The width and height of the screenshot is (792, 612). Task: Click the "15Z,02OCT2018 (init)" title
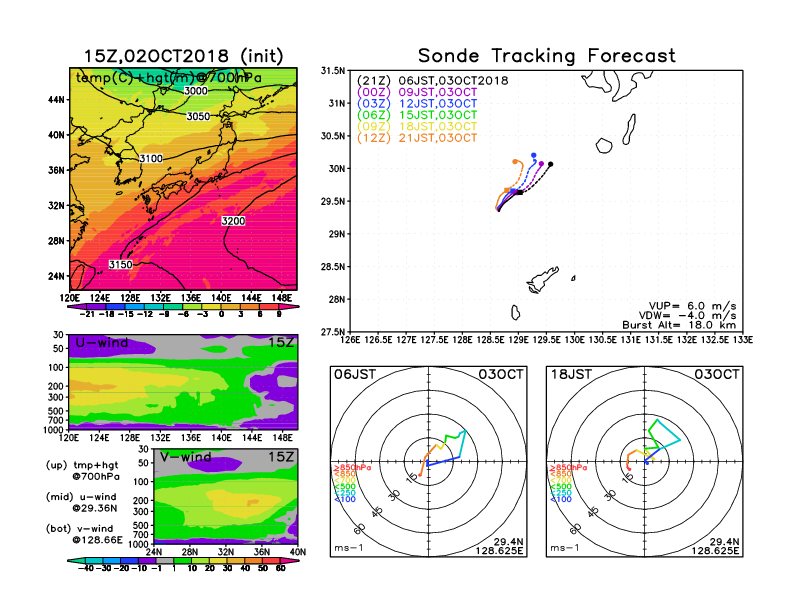[183, 56]
